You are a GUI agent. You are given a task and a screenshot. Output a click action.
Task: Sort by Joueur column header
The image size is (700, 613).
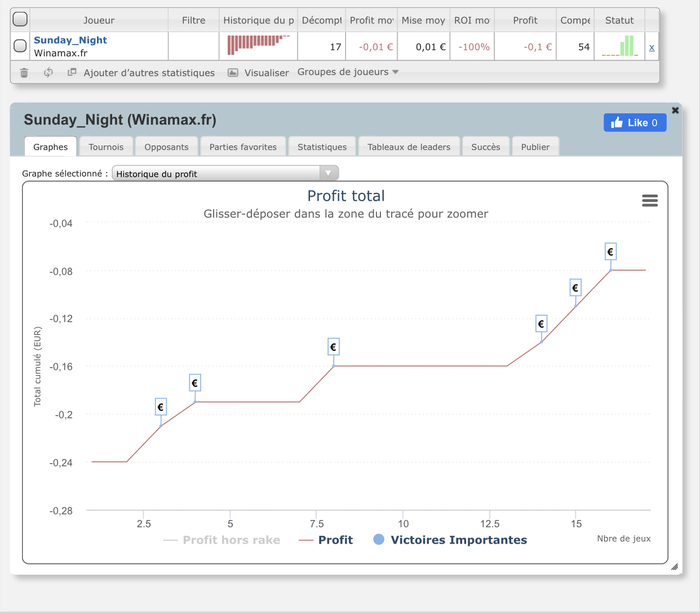tap(99, 20)
